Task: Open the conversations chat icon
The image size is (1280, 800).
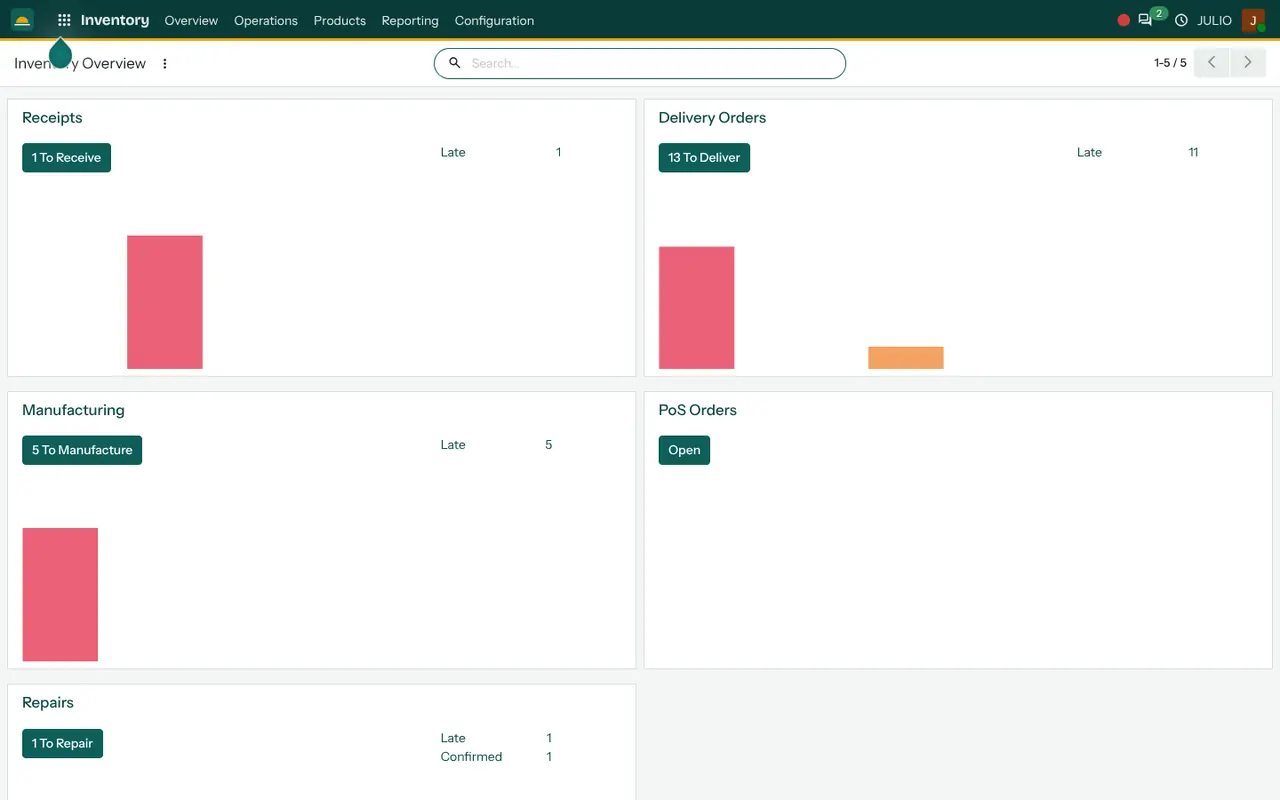Action: coord(1145,20)
